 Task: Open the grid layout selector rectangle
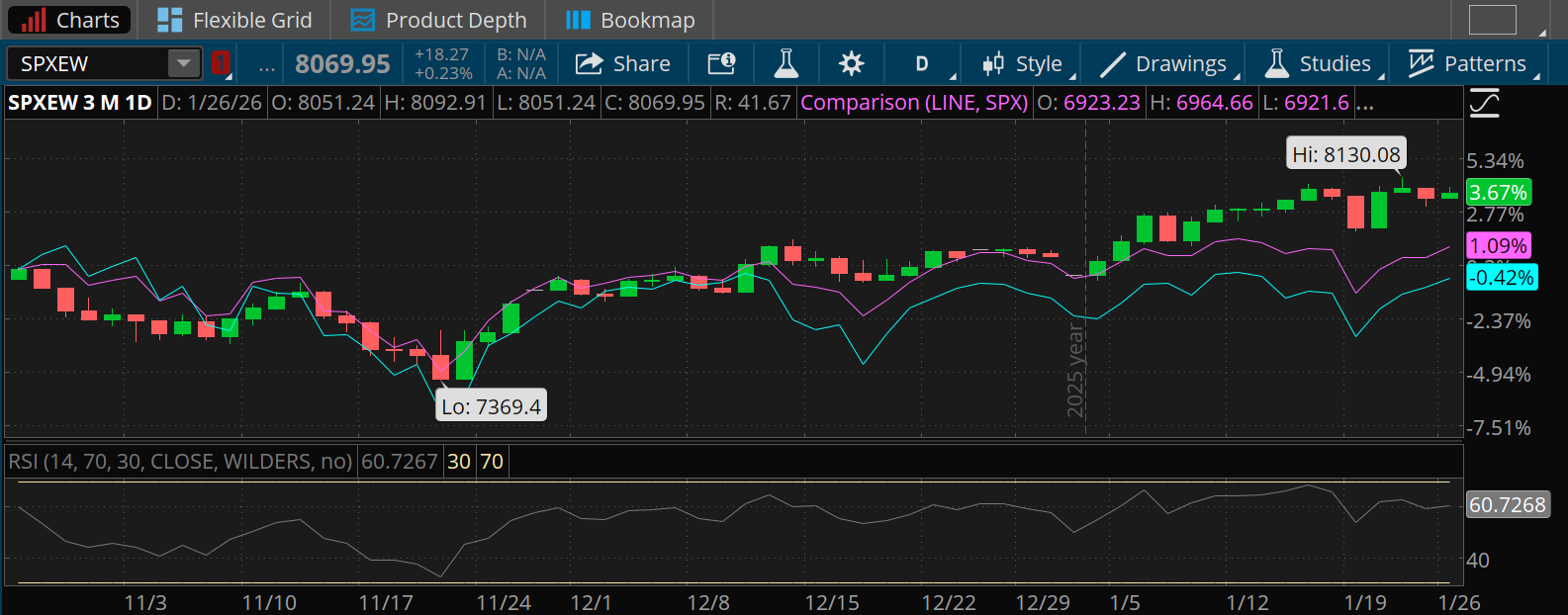[1493, 20]
